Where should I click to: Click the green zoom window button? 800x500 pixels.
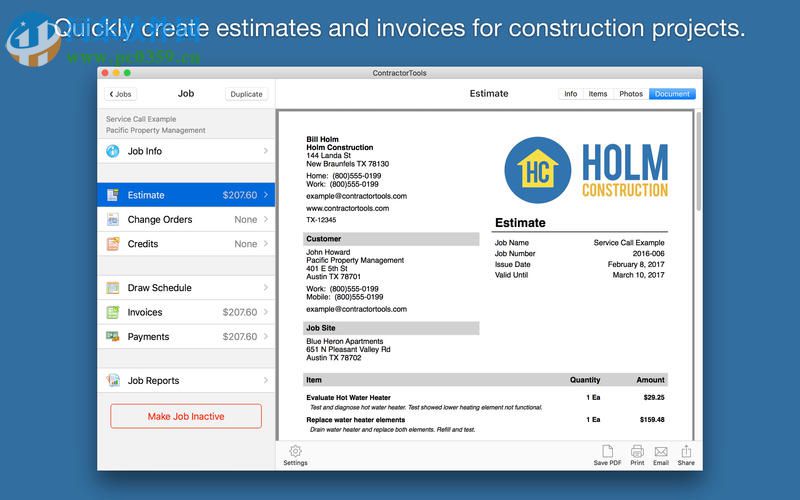[128, 73]
